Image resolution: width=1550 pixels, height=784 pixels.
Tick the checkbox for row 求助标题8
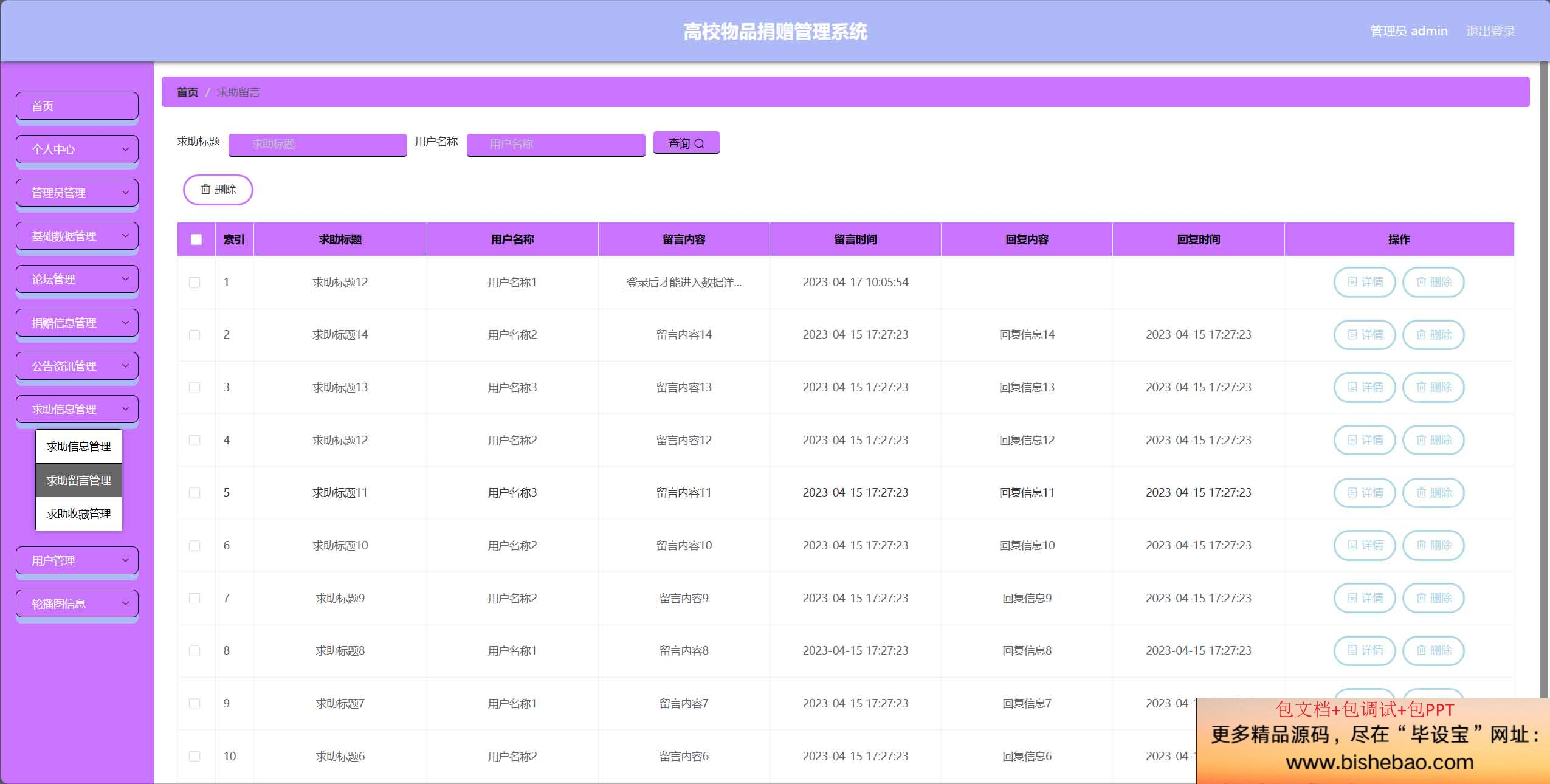tap(195, 651)
